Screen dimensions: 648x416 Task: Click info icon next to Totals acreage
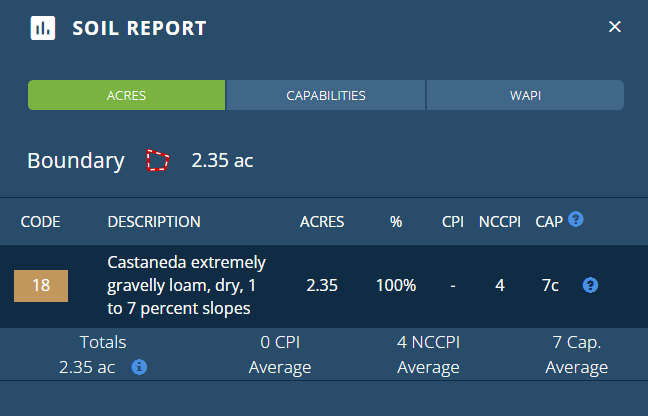click(x=140, y=367)
